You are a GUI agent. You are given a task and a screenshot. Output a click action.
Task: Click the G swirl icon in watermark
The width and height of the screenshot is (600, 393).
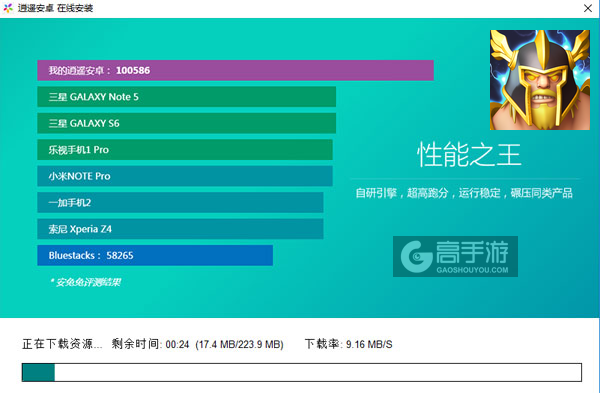pos(417,256)
